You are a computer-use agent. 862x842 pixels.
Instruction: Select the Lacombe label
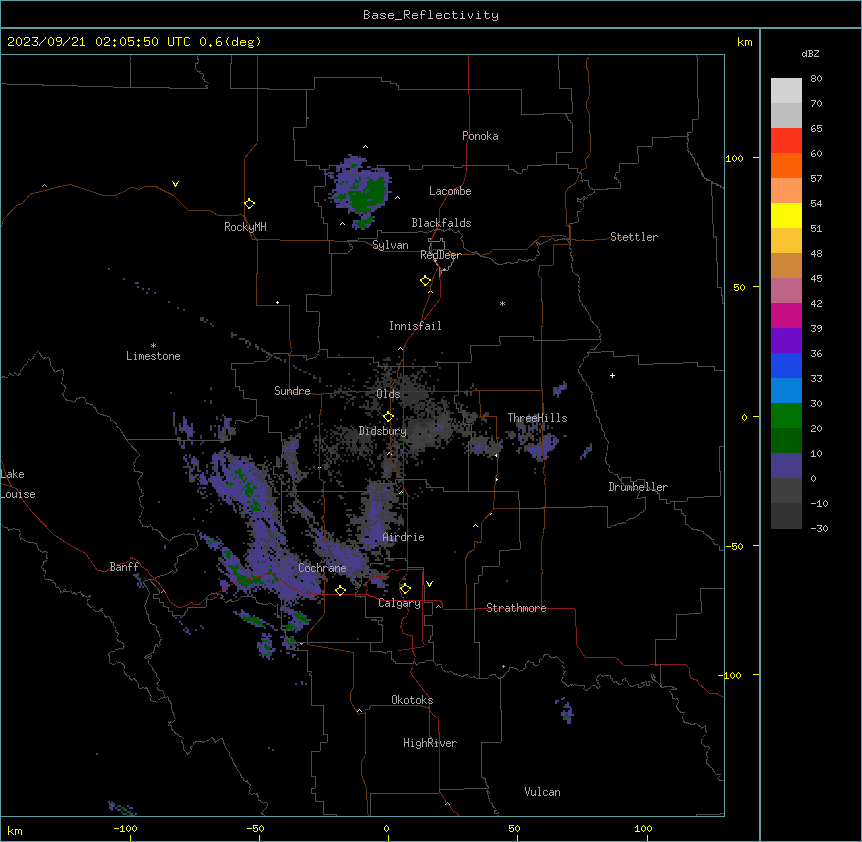[450, 191]
